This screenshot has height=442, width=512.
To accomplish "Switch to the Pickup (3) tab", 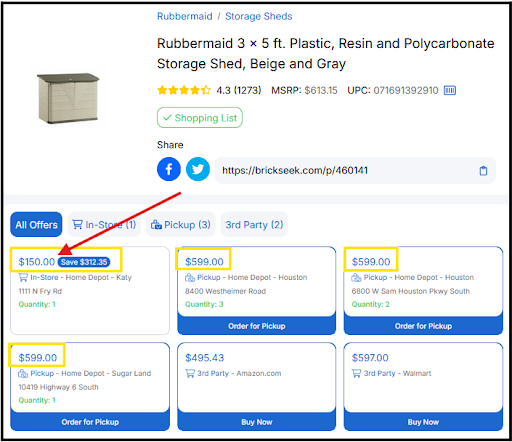I will pyautogui.click(x=181, y=225).
